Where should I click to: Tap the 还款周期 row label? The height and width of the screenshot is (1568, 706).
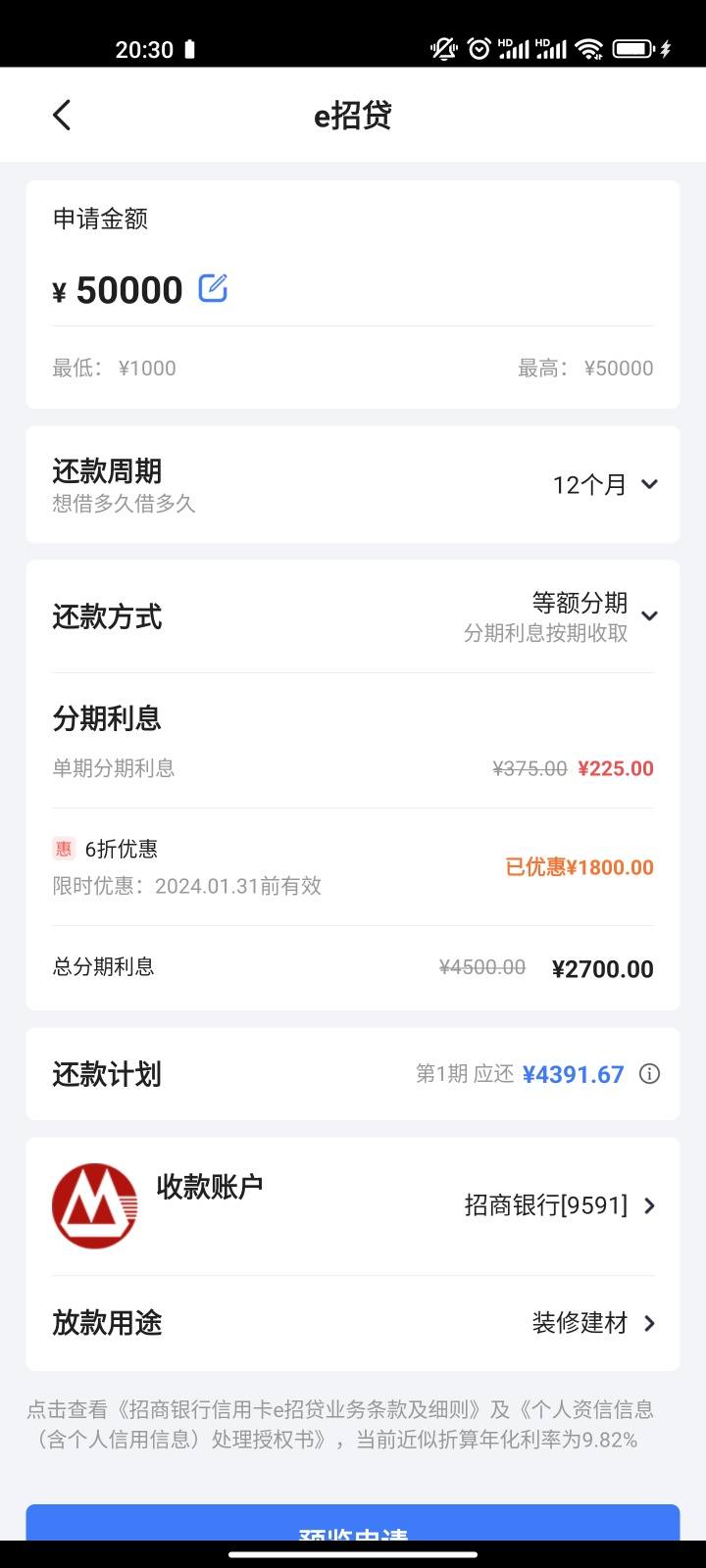(107, 471)
